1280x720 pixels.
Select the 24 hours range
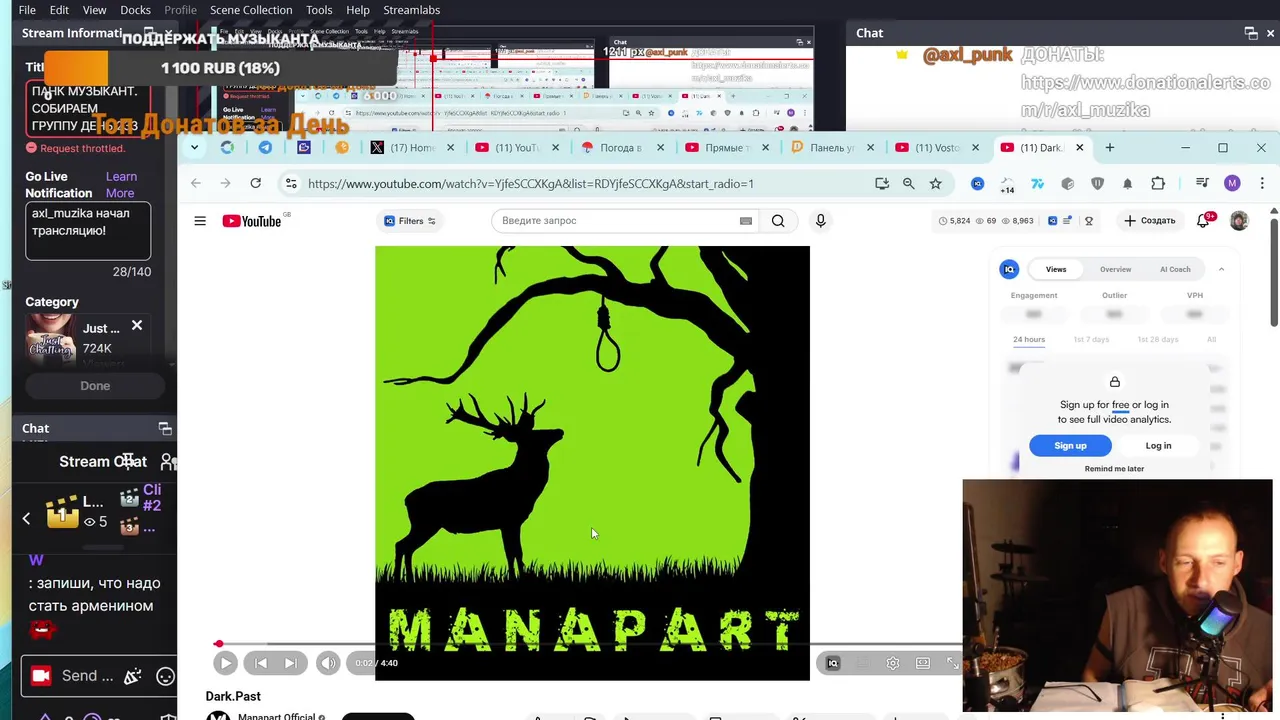coord(1029,340)
